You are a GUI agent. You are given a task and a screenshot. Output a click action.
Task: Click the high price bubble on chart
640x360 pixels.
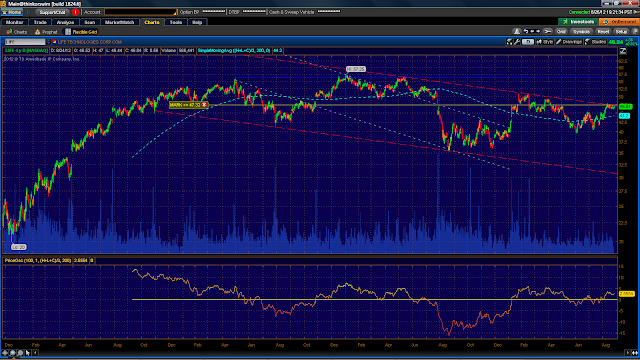coord(356,69)
